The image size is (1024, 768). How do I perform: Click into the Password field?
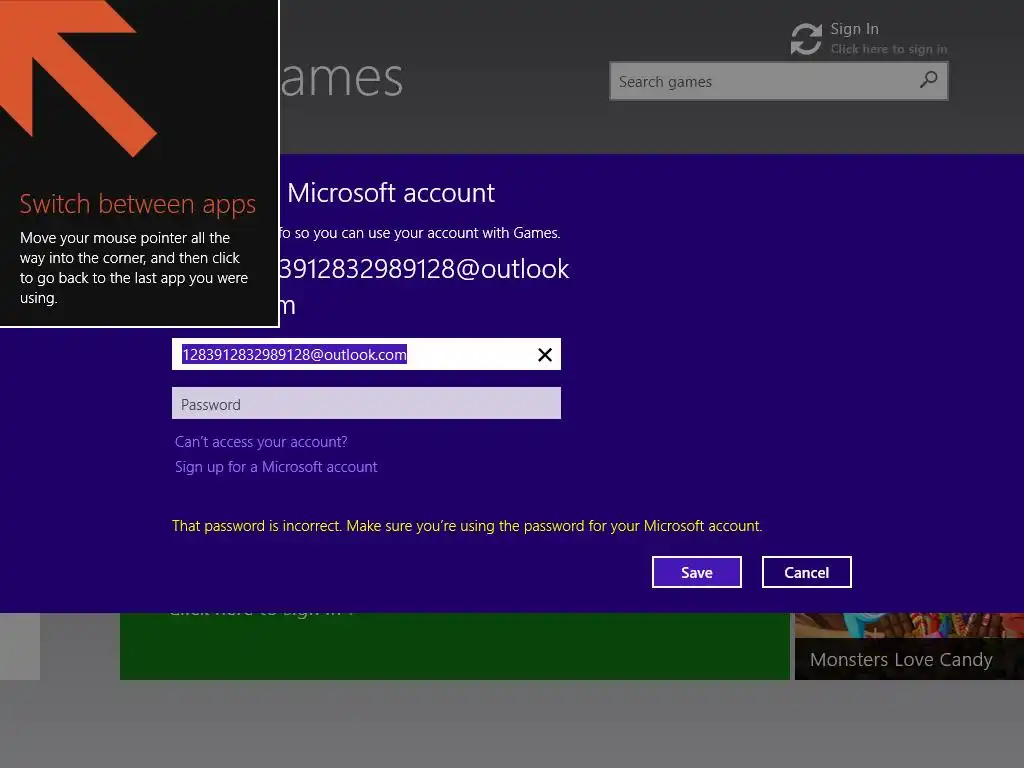point(366,404)
